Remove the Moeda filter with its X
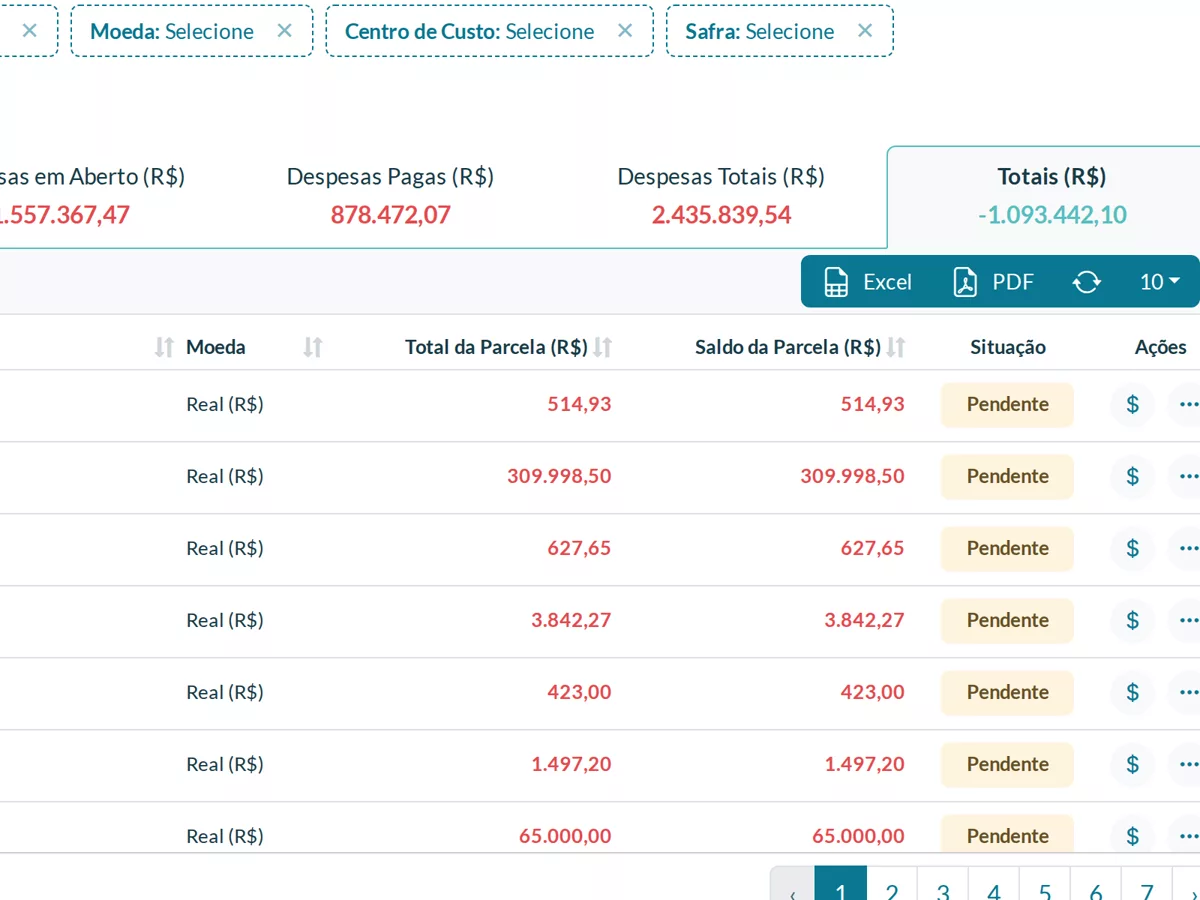The image size is (1200, 900). coord(285,31)
